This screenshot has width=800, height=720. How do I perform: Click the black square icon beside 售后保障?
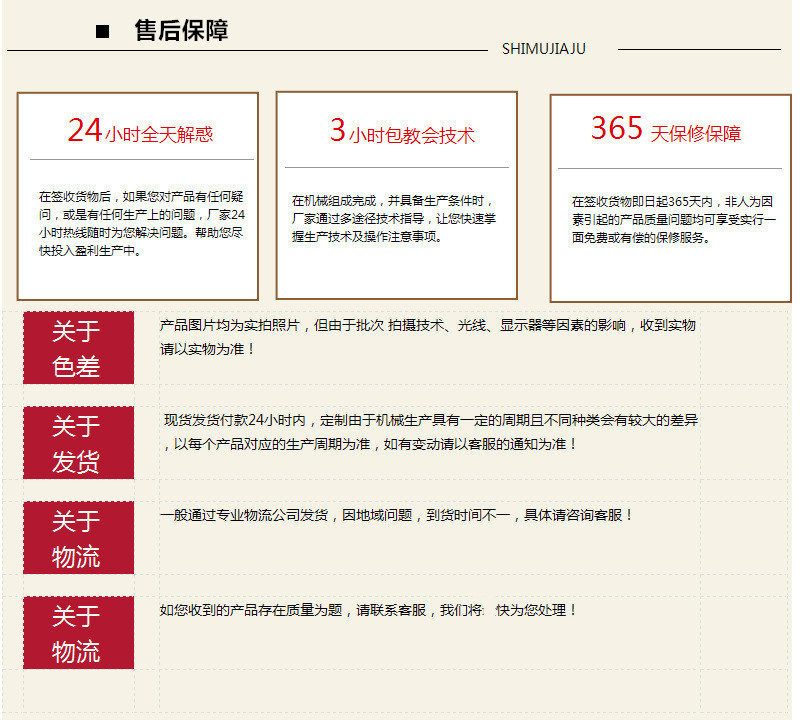point(102,32)
